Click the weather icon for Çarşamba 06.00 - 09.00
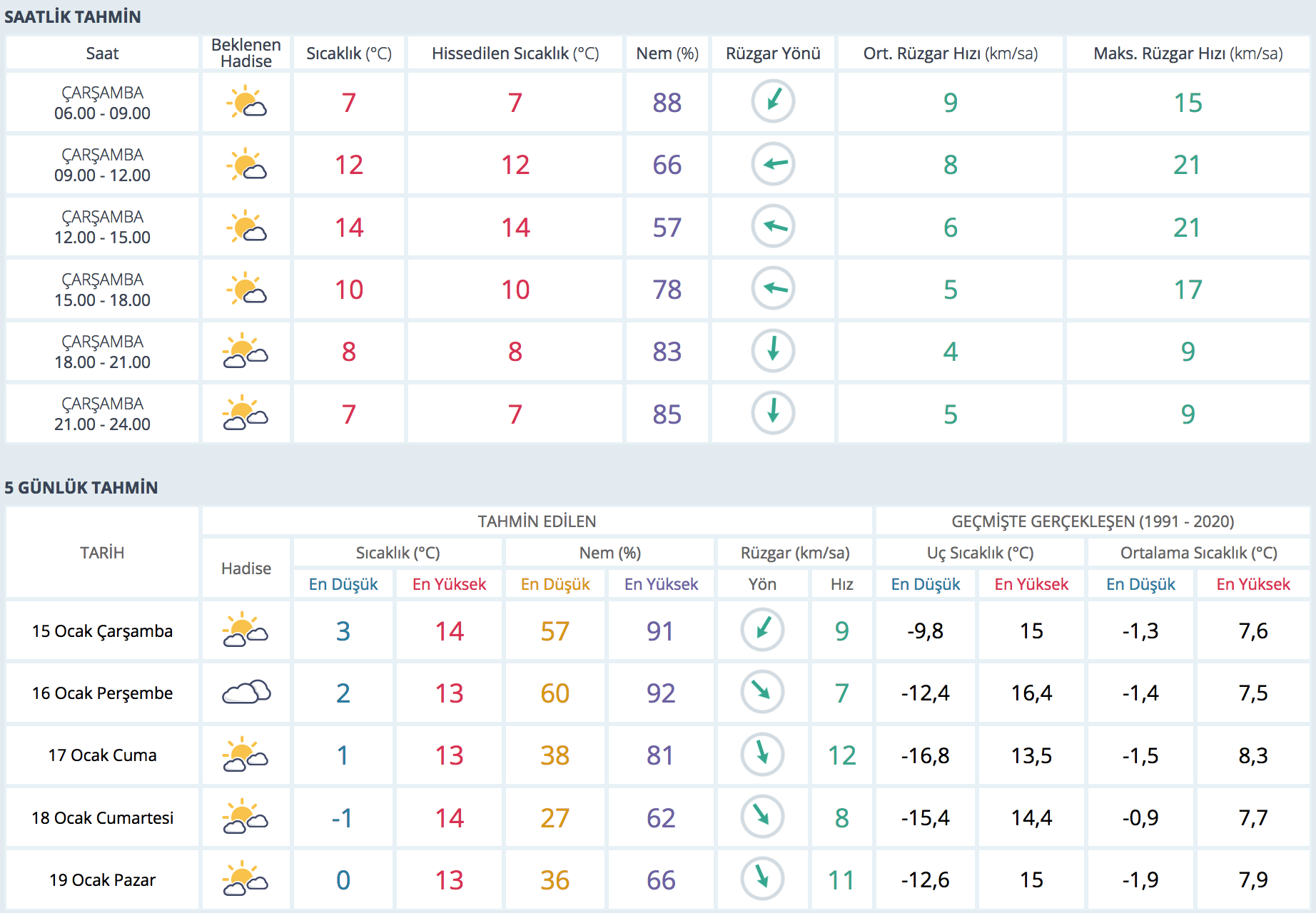Image resolution: width=1316 pixels, height=913 pixels. pos(246,102)
